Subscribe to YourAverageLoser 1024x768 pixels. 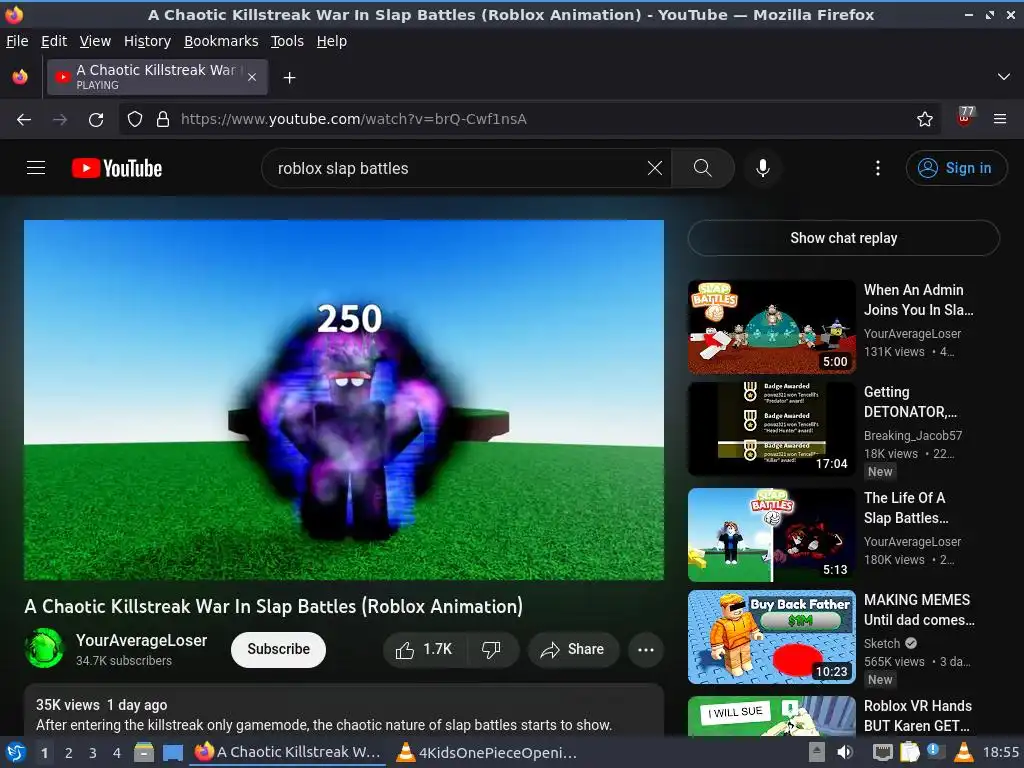(278, 649)
